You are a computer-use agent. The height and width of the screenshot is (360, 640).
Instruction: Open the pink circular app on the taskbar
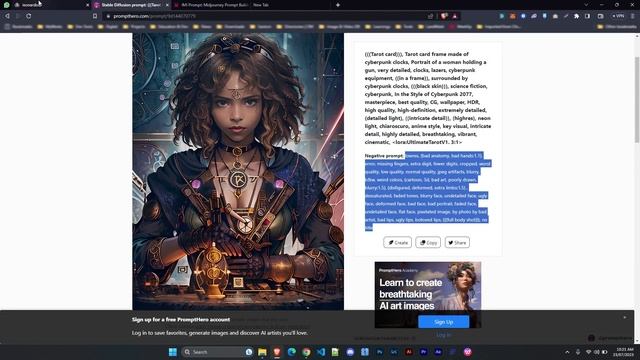tap(468, 352)
